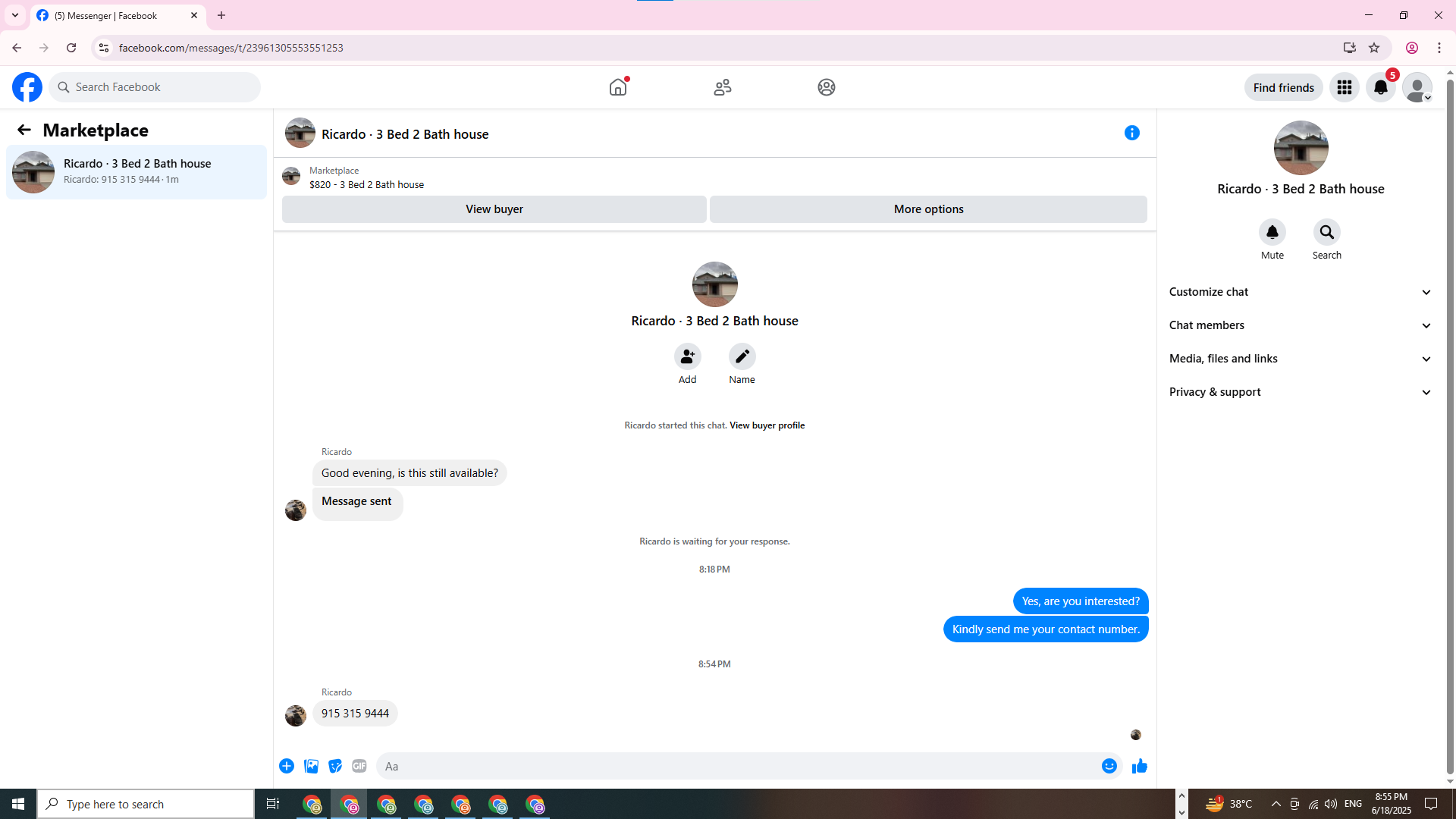
Task: Go back in browser history
Action: pos(17,48)
